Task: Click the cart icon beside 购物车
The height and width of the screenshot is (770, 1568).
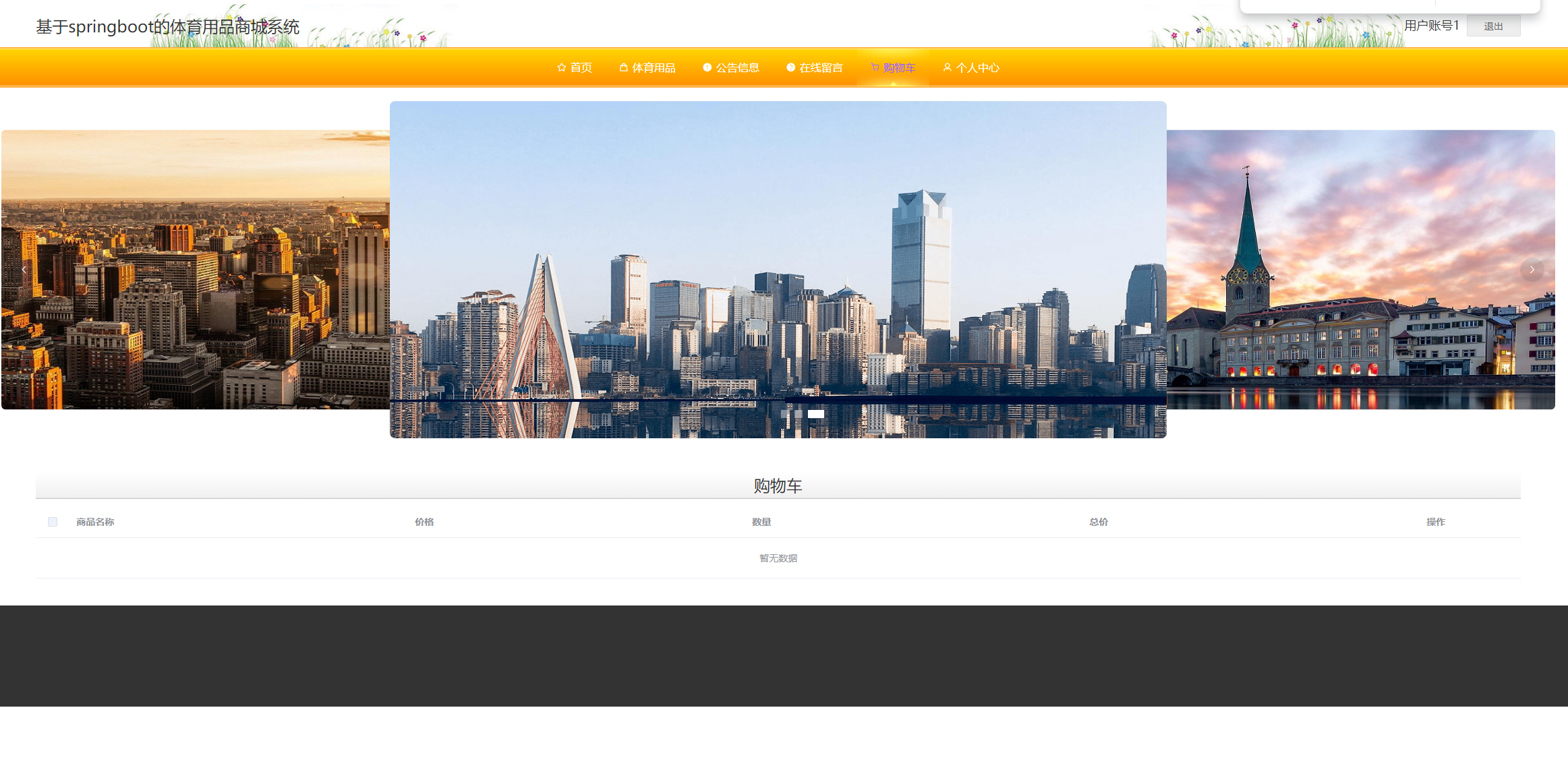Action: coord(875,67)
